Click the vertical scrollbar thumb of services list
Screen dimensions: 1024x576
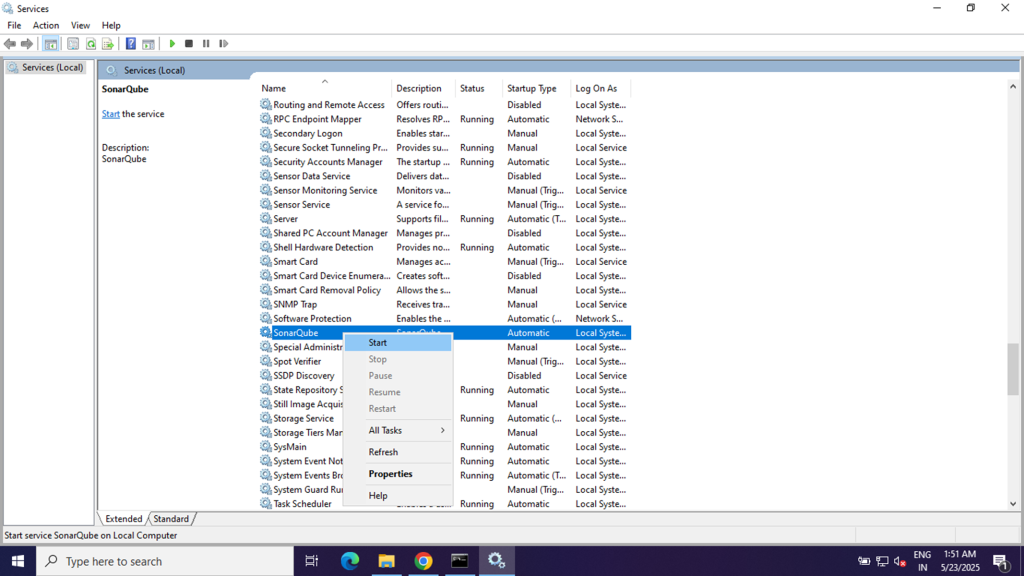1013,368
